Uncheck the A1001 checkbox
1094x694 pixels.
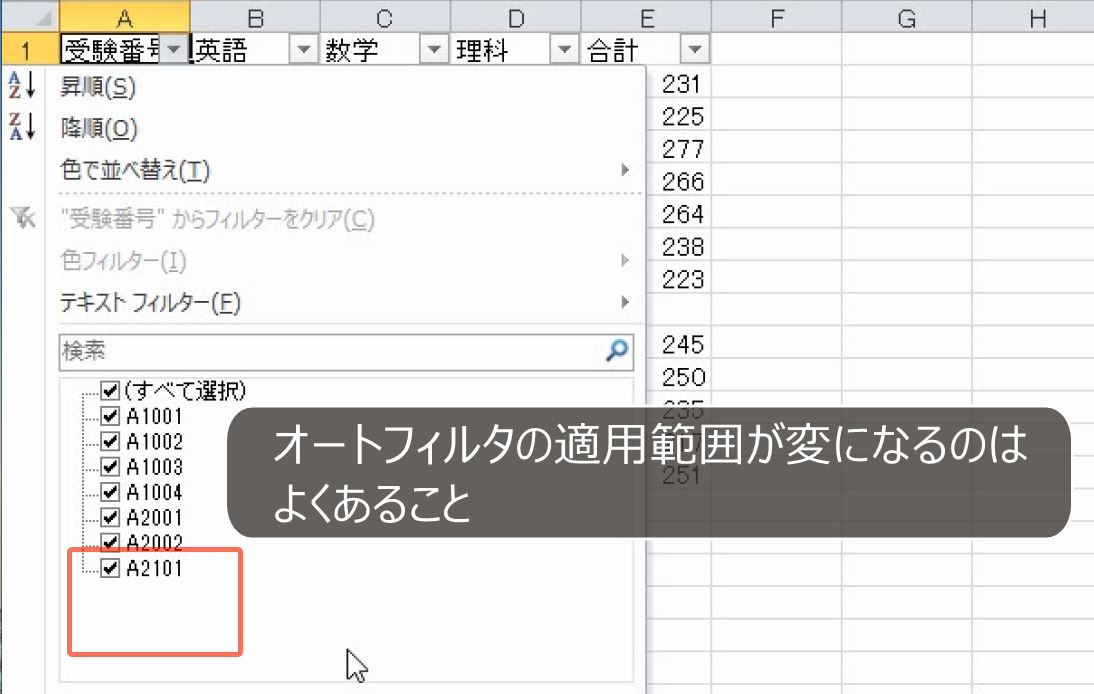tap(110, 416)
